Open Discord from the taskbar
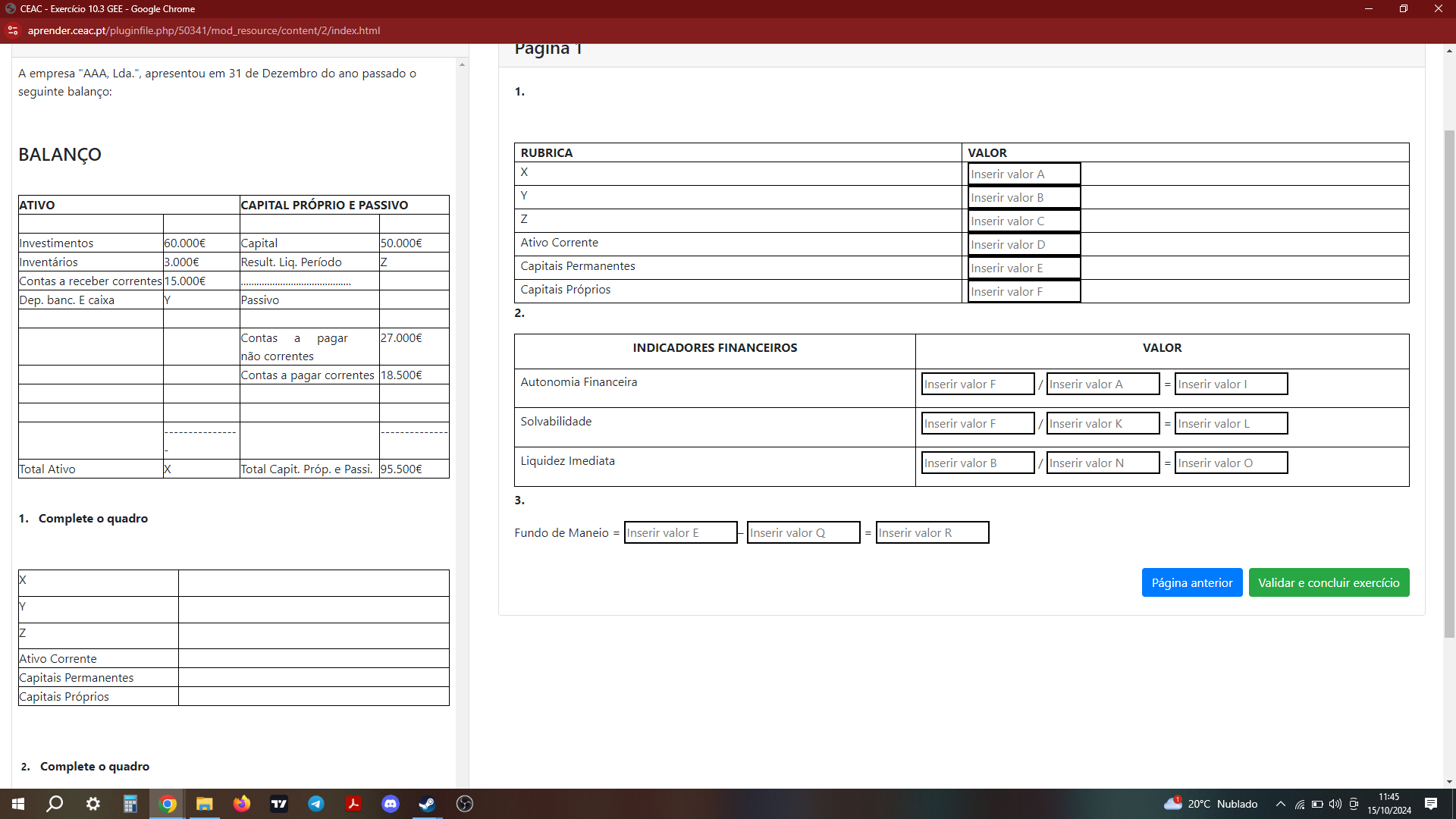 coord(391,804)
